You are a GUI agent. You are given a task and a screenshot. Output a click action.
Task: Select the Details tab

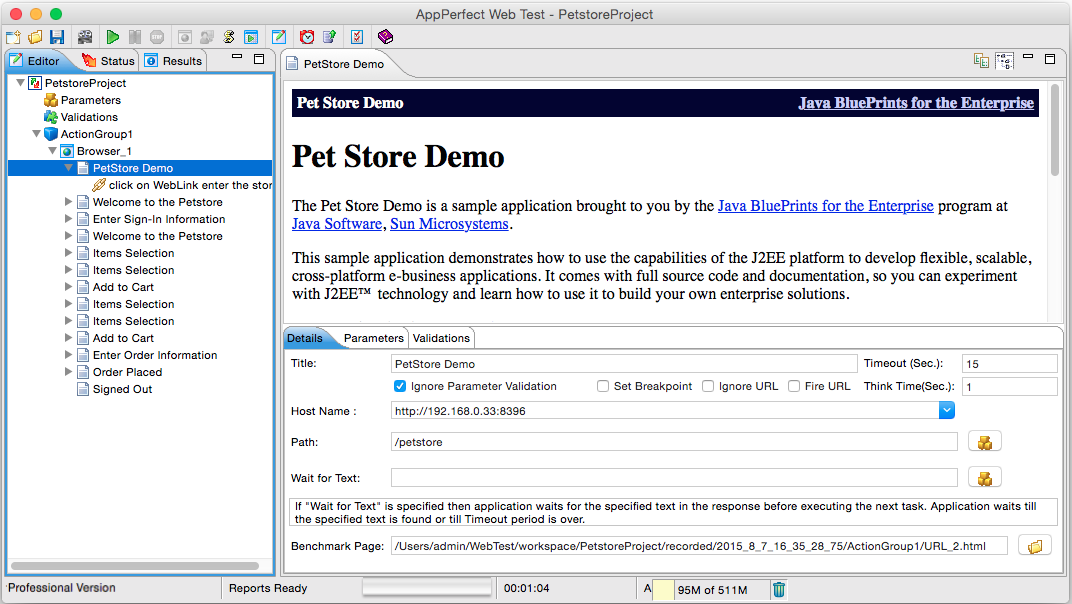[305, 338]
